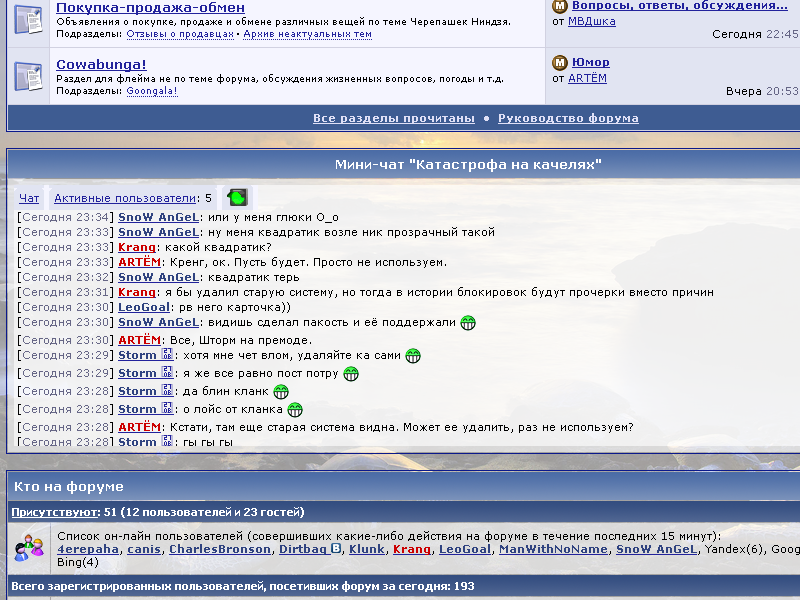
Task: Open ARTЁM profile under Юмор topic
Action: [587, 79]
